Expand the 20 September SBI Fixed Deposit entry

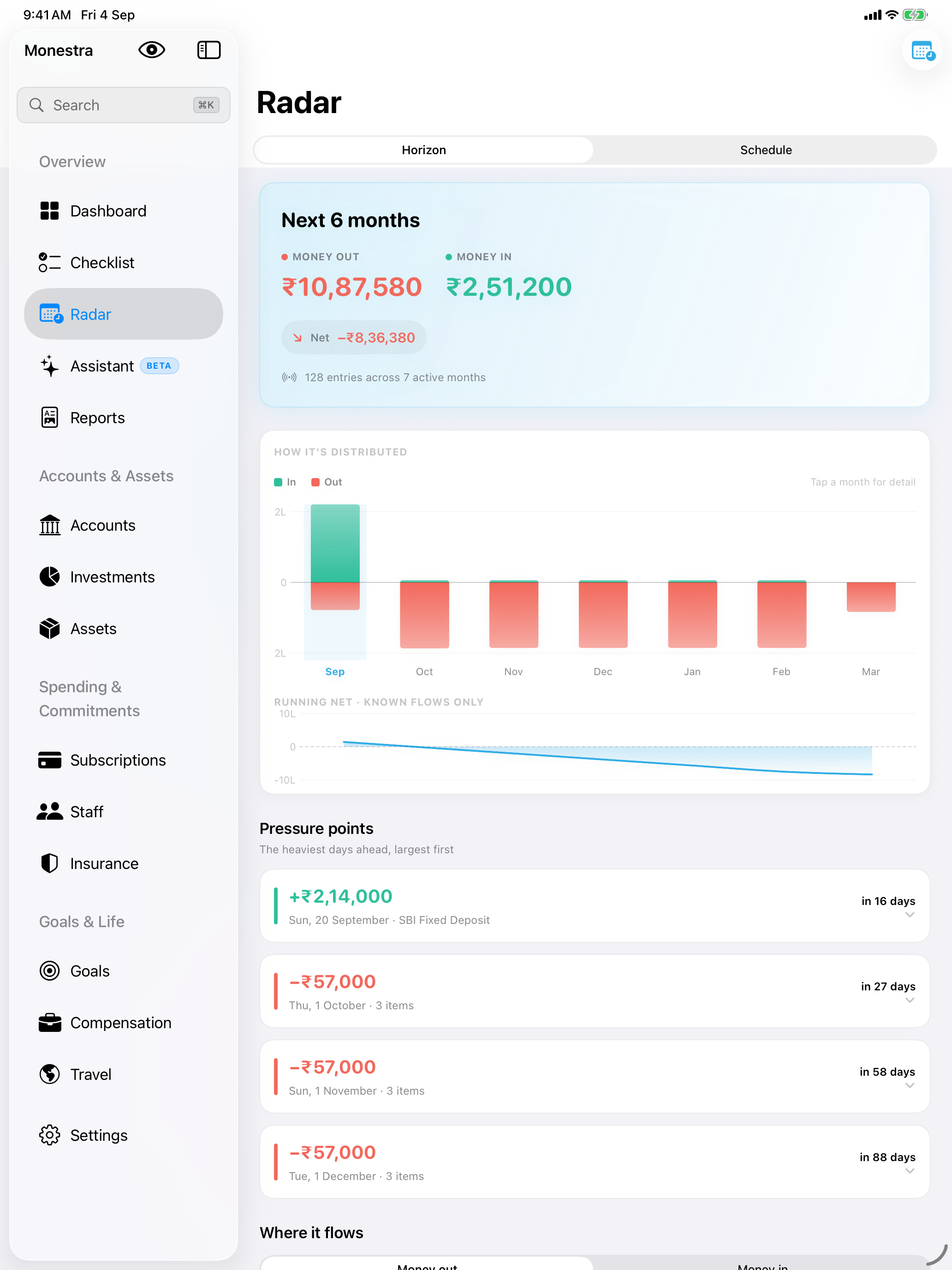[595, 905]
